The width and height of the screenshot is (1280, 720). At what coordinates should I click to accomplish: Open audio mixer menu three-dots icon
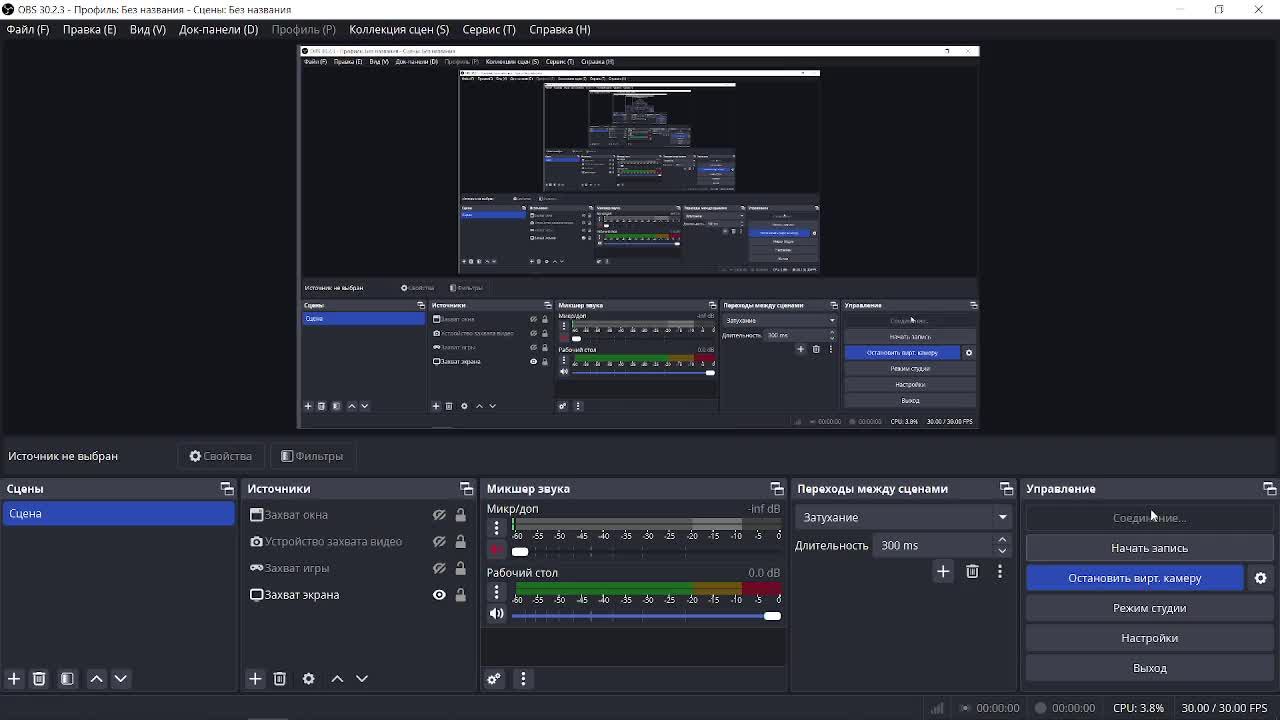pos(523,679)
